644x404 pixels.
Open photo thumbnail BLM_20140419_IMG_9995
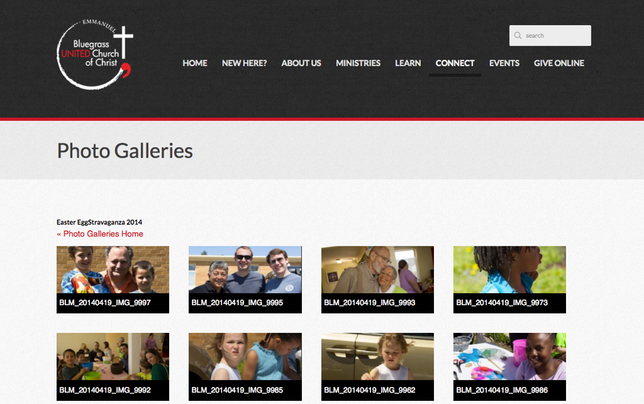coord(245,280)
